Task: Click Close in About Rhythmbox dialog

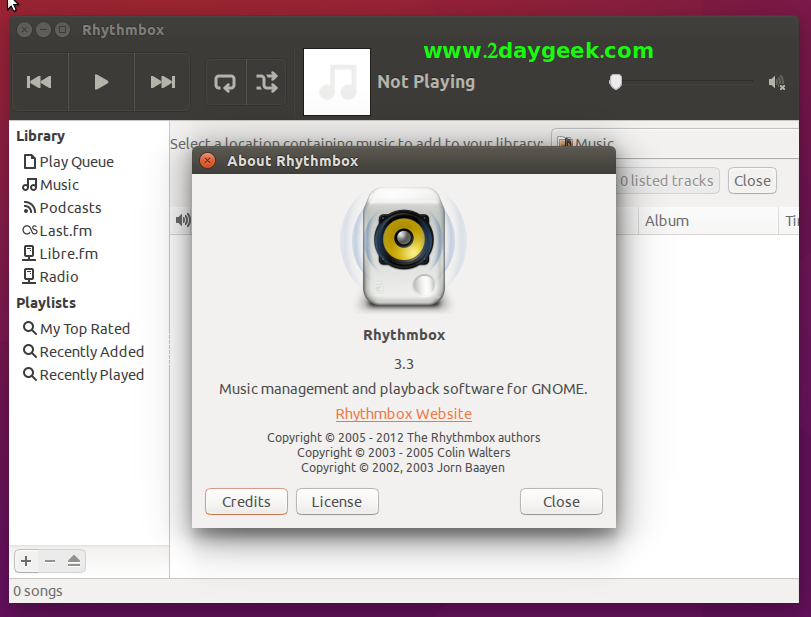Action: click(561, 502)
